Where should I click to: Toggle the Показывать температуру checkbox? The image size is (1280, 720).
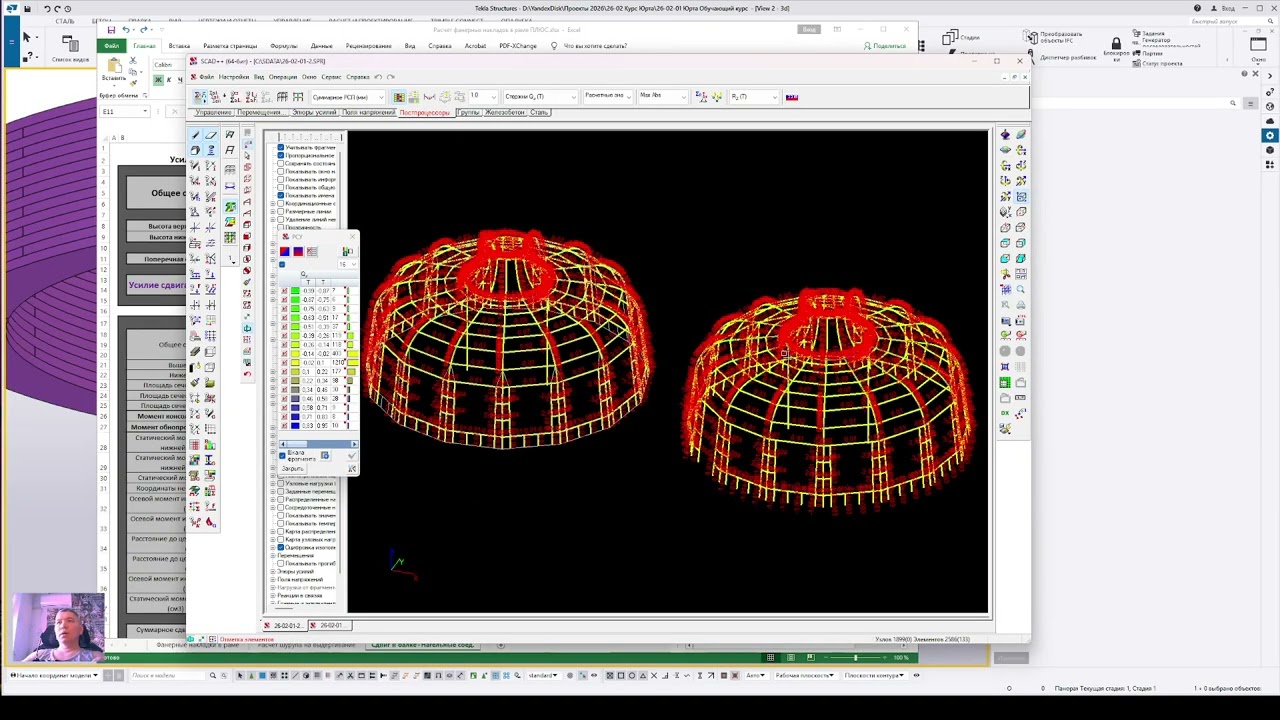pos(281,524)
